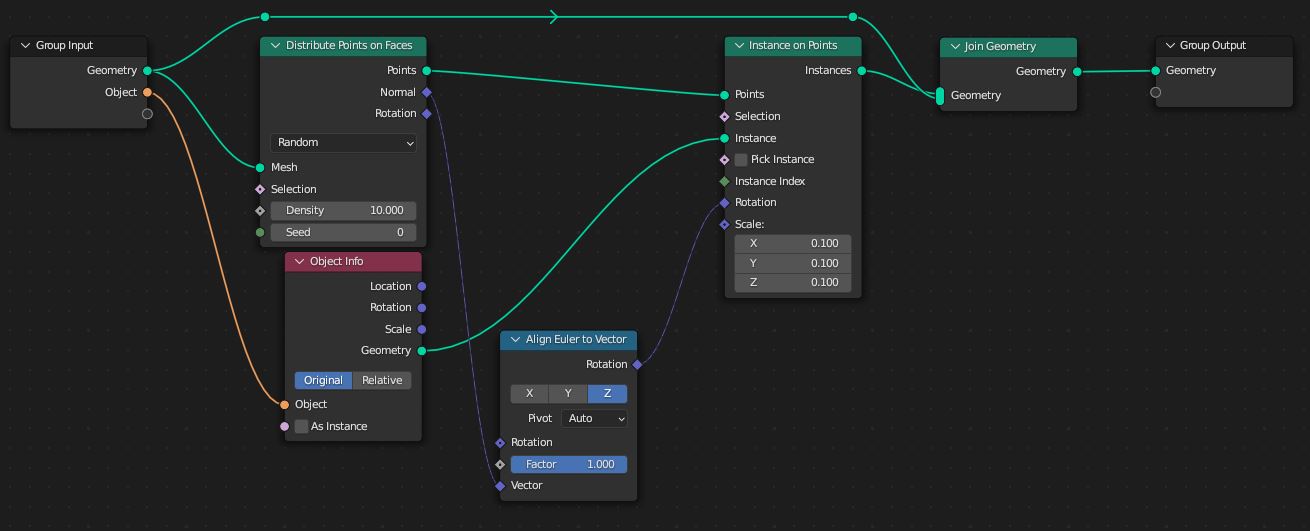Click the Points output socket on Distribute Points

(x=427, y=71)
